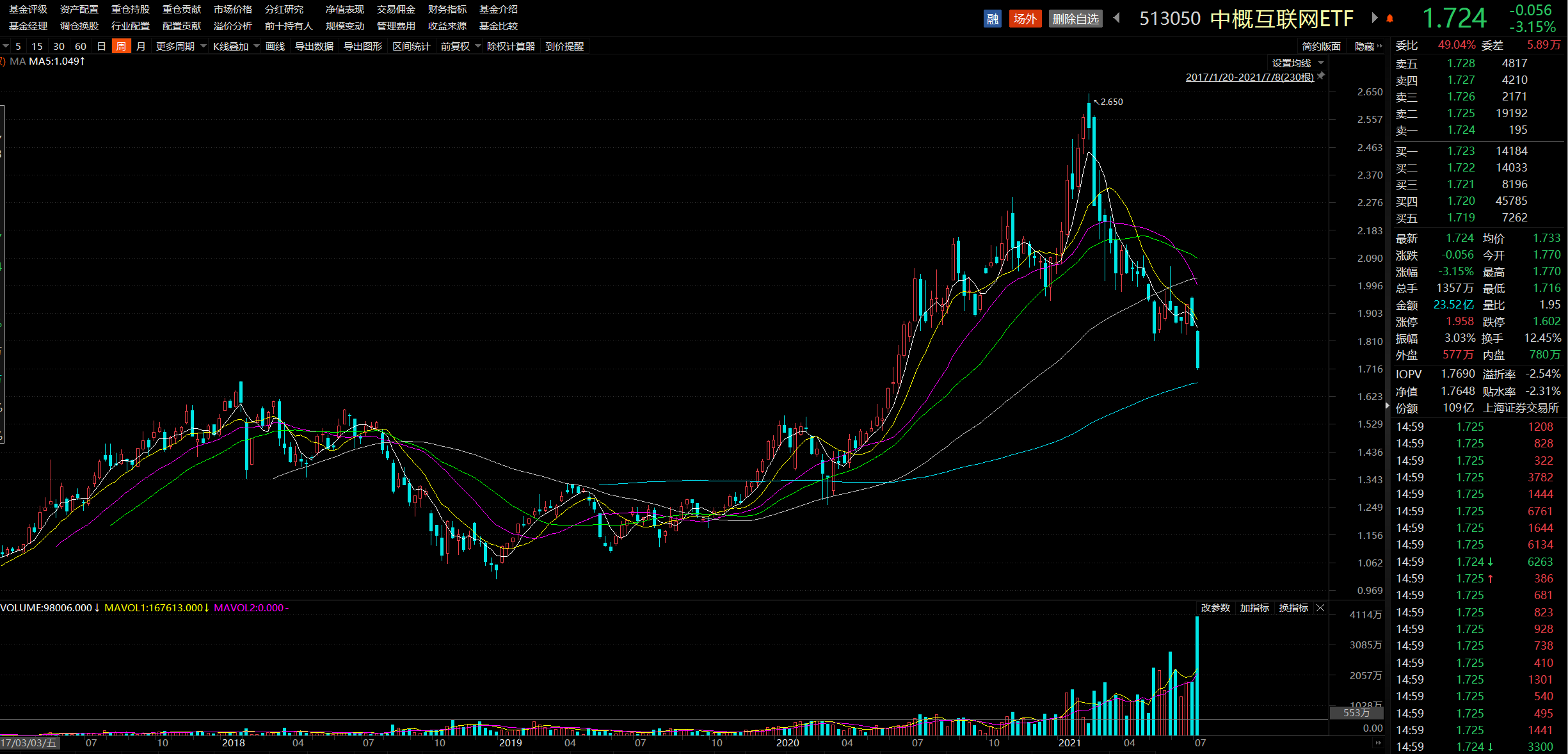The image size is (1568, 754).
Task: Click the expander arrow left of trade list
Action: click(1387, 406)
